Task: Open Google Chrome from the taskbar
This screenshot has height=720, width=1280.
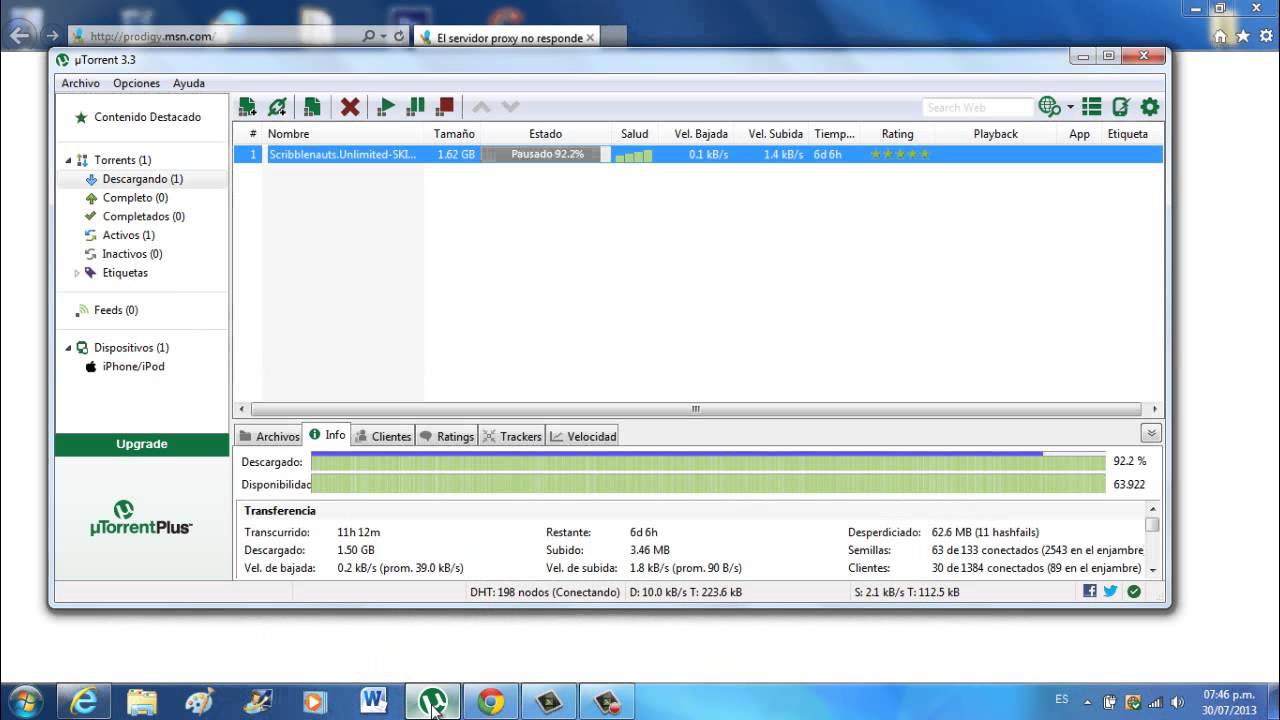Action: (x=490, y=702)
